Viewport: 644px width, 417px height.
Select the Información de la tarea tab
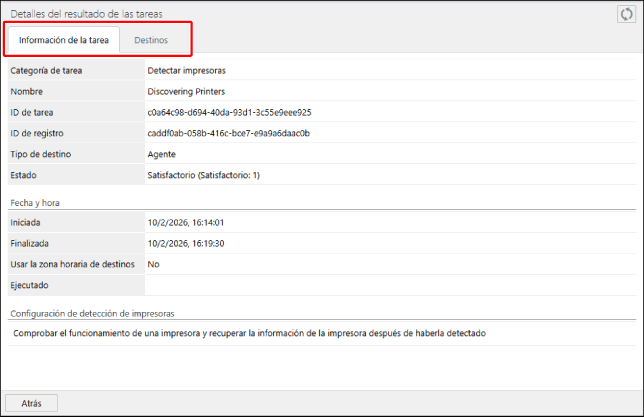pyautogui.click(x=64, y=40)
